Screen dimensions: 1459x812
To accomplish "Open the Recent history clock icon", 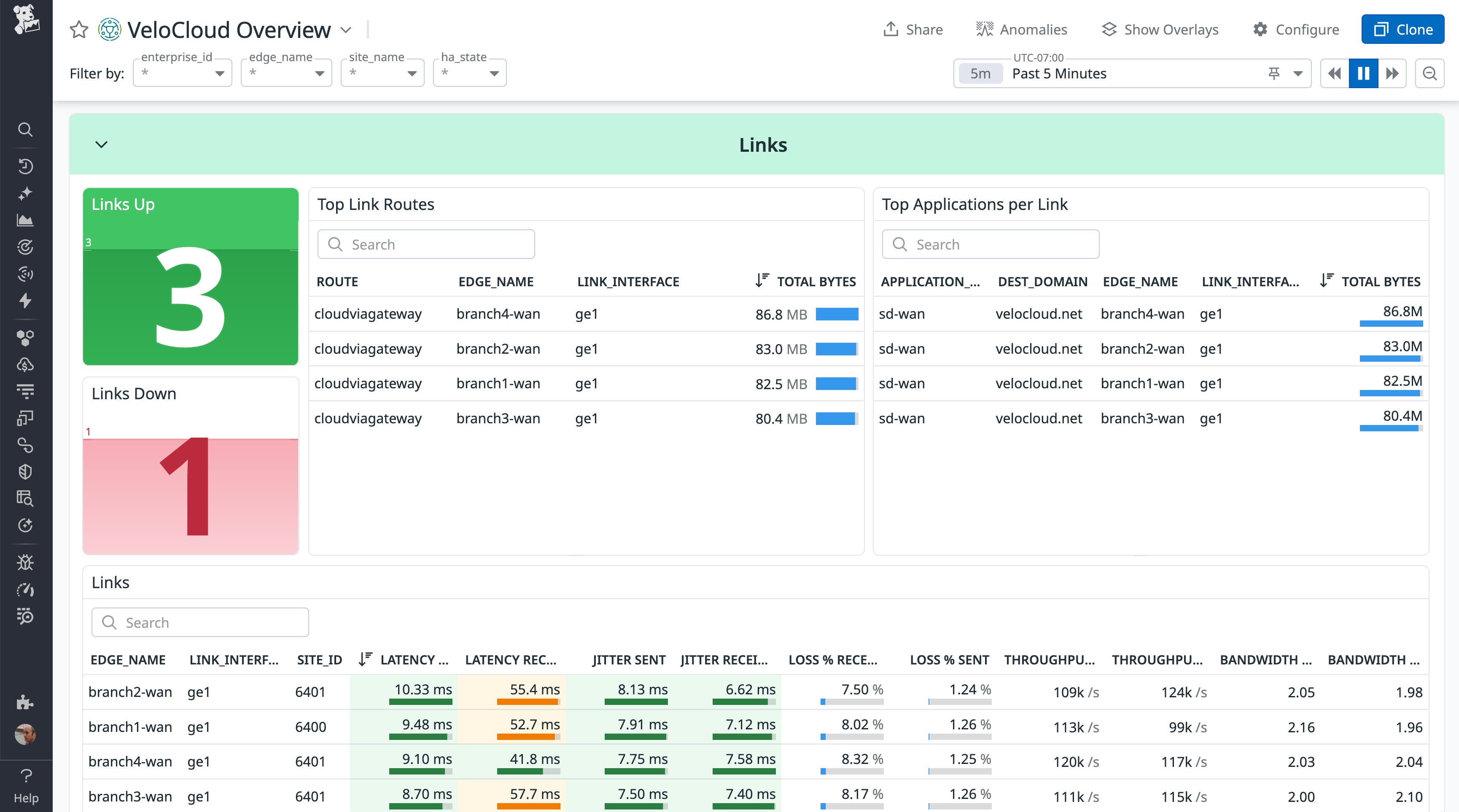I will (25, 166).
